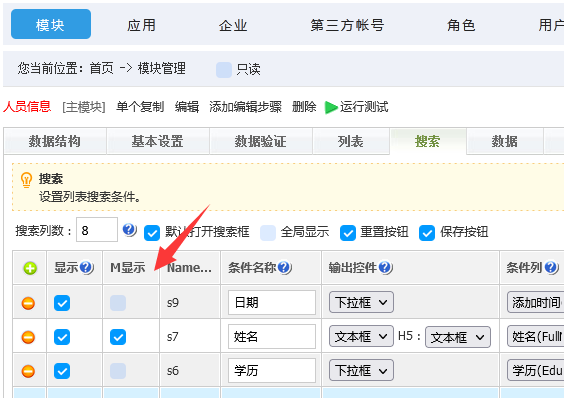Viewport: 564px width, 398px height.
Task: Enable M显示 checkbox for row s6
Action: [118, 371]
